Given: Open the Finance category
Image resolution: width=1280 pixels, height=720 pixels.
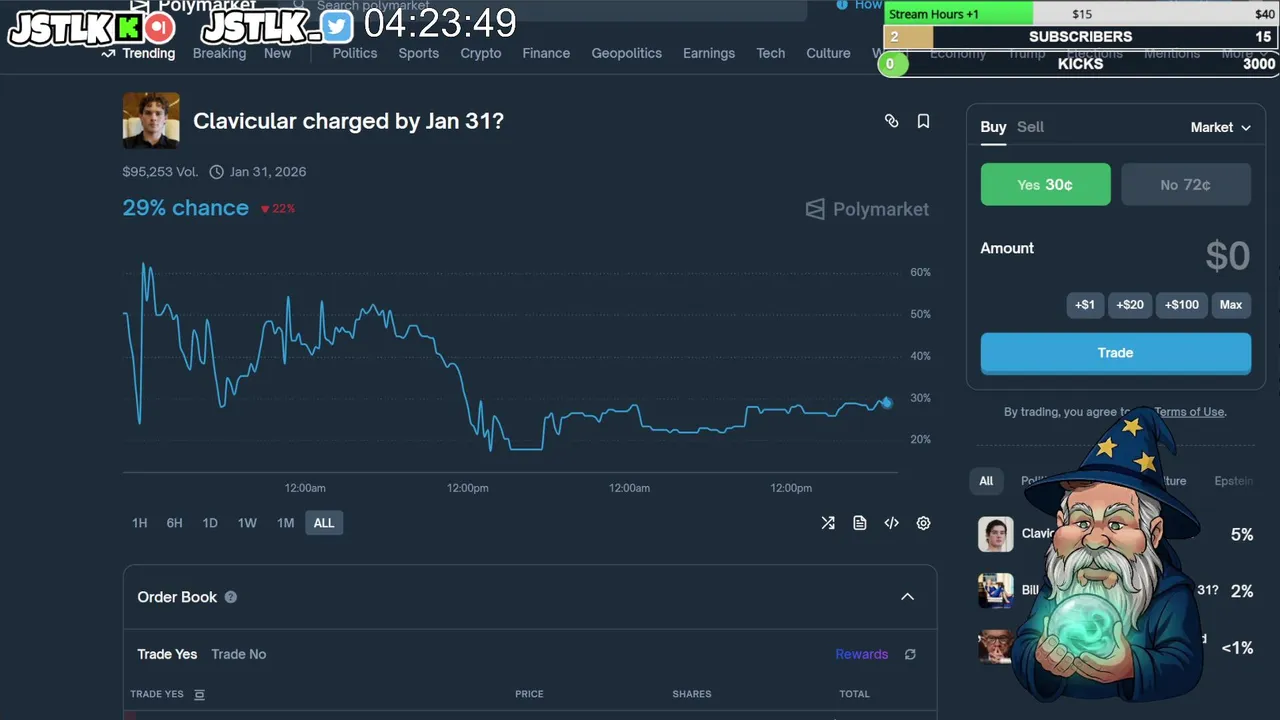Looking at the screenshot, I should click(x=546, y=53).
